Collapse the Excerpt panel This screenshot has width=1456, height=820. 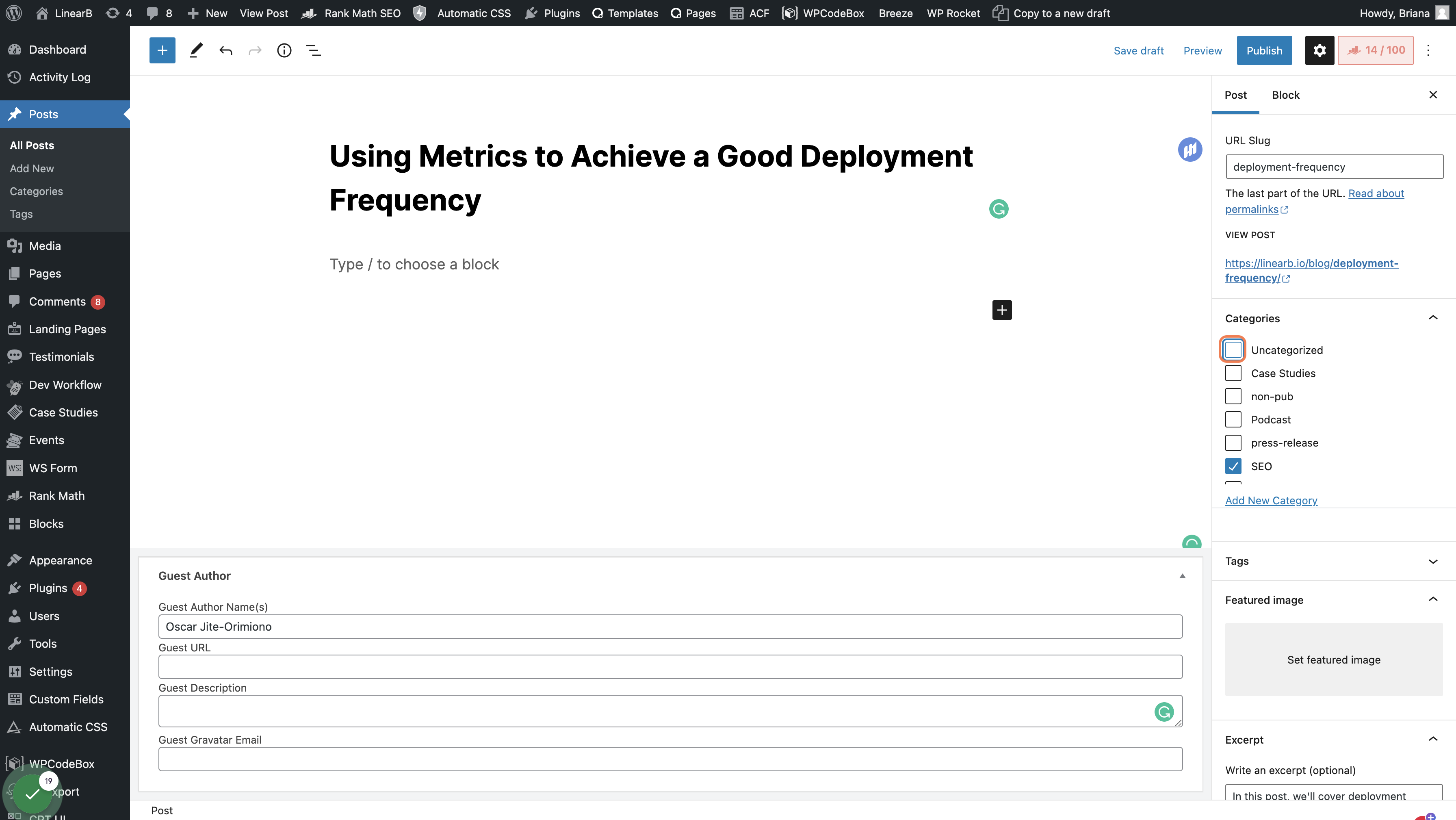click(1433, 739)
